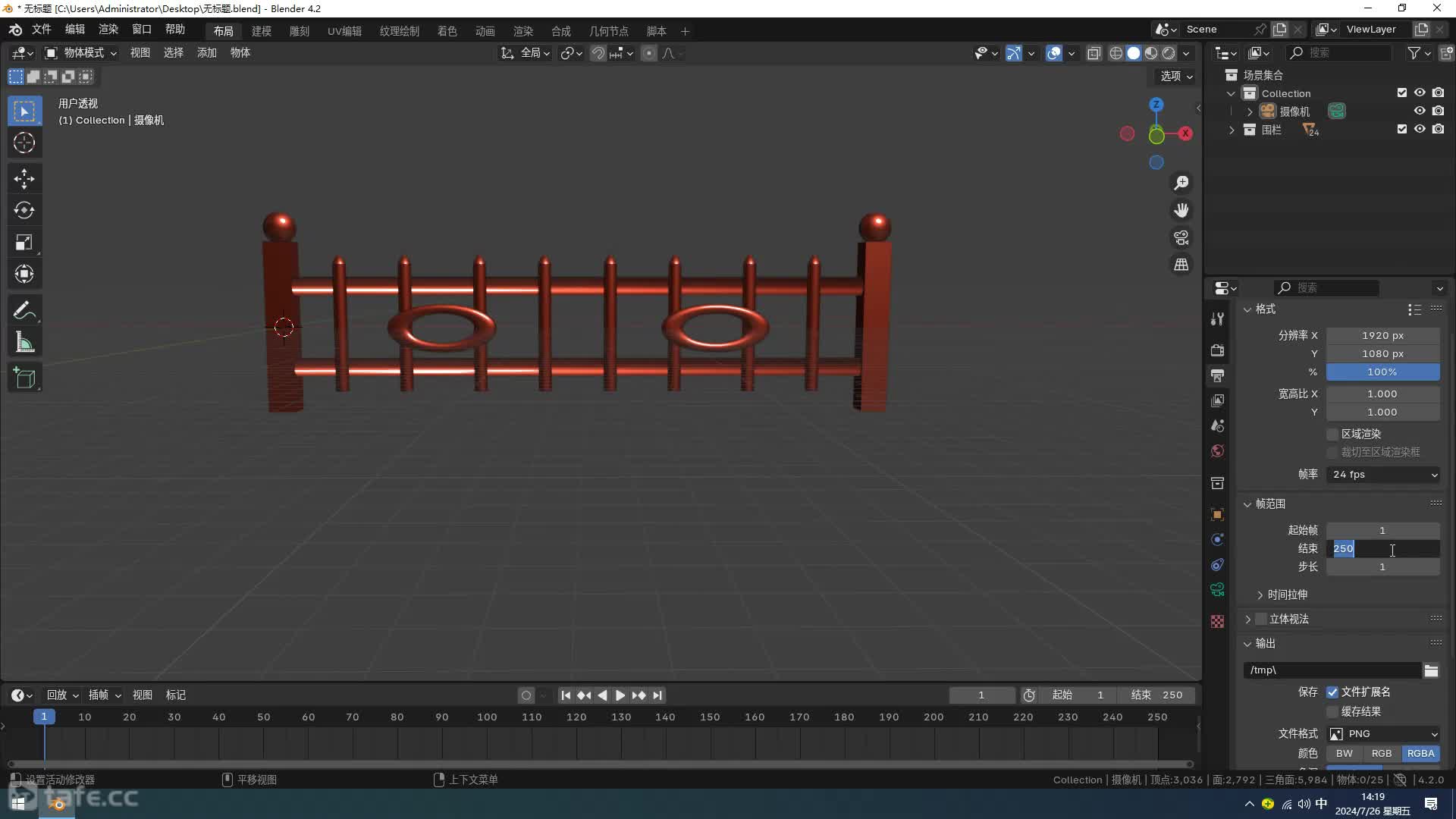Select the Move tool
1456x819 pixels.
(x=24, y=179)
